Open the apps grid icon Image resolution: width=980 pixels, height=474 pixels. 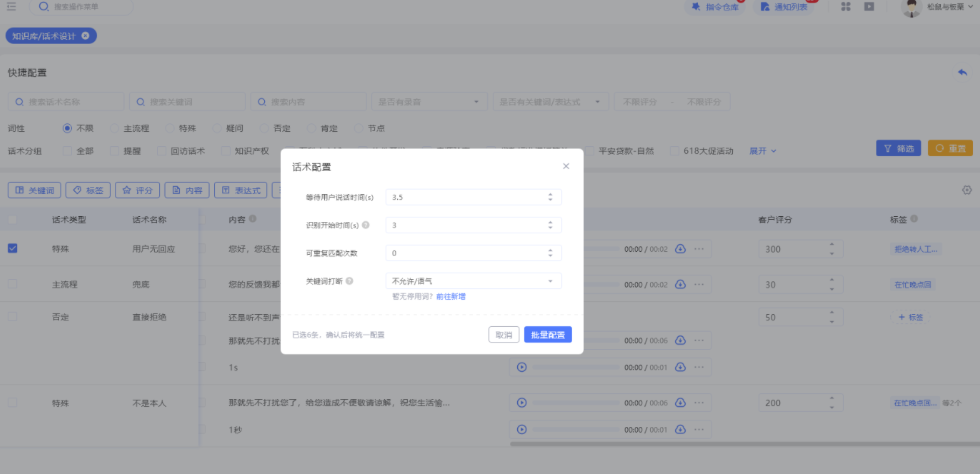[846, 6]
